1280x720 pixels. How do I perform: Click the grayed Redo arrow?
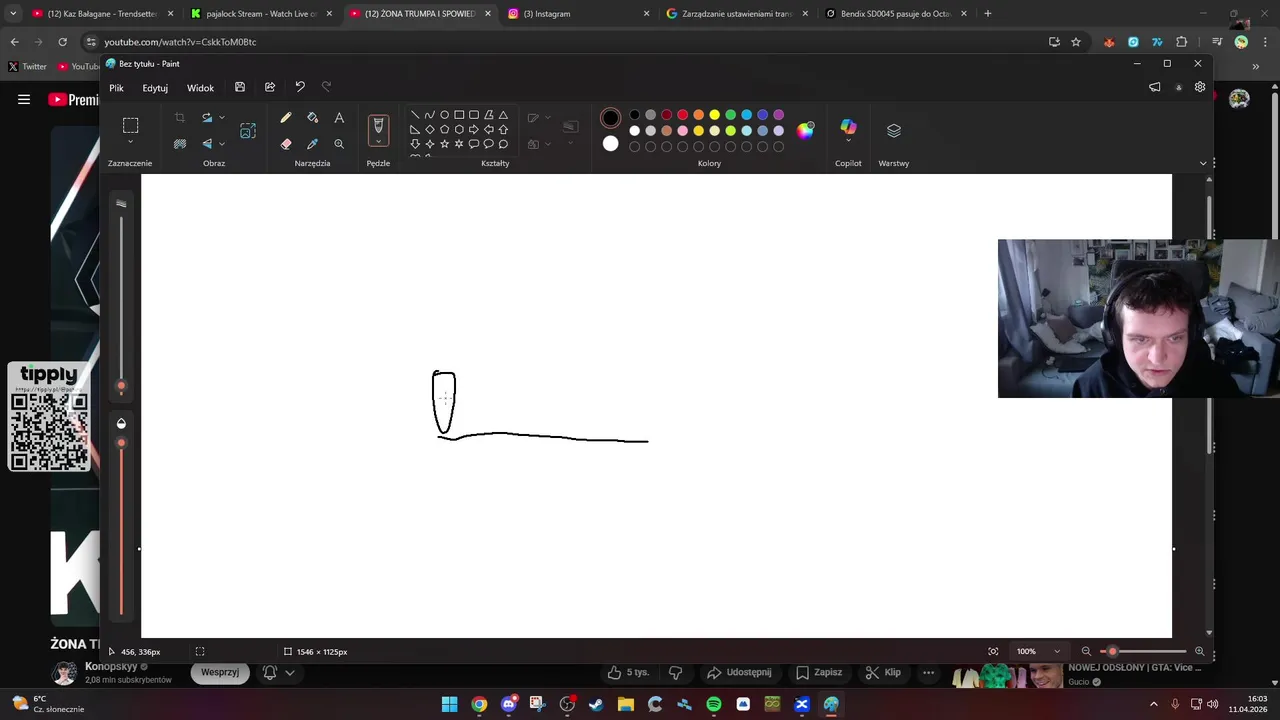[x=326, y=87]
